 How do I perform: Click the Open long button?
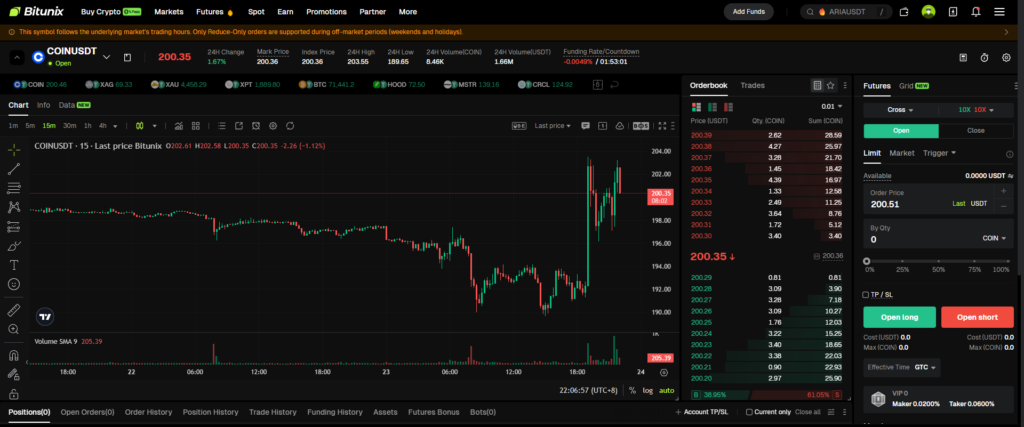coord(899,317)
